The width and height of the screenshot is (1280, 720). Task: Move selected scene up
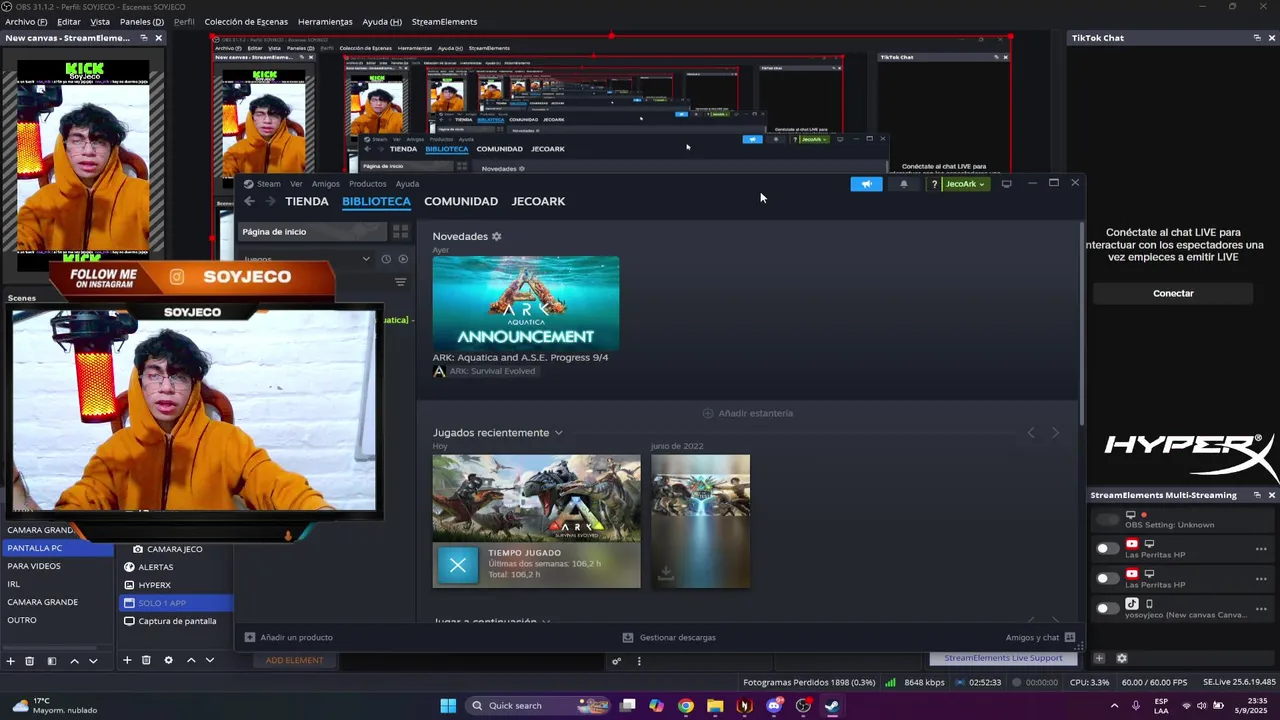[74, 661]
